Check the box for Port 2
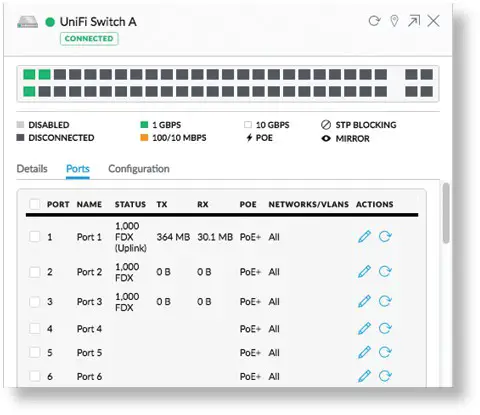This screenshot has width=480, height=415. click(x=34, y=272)
